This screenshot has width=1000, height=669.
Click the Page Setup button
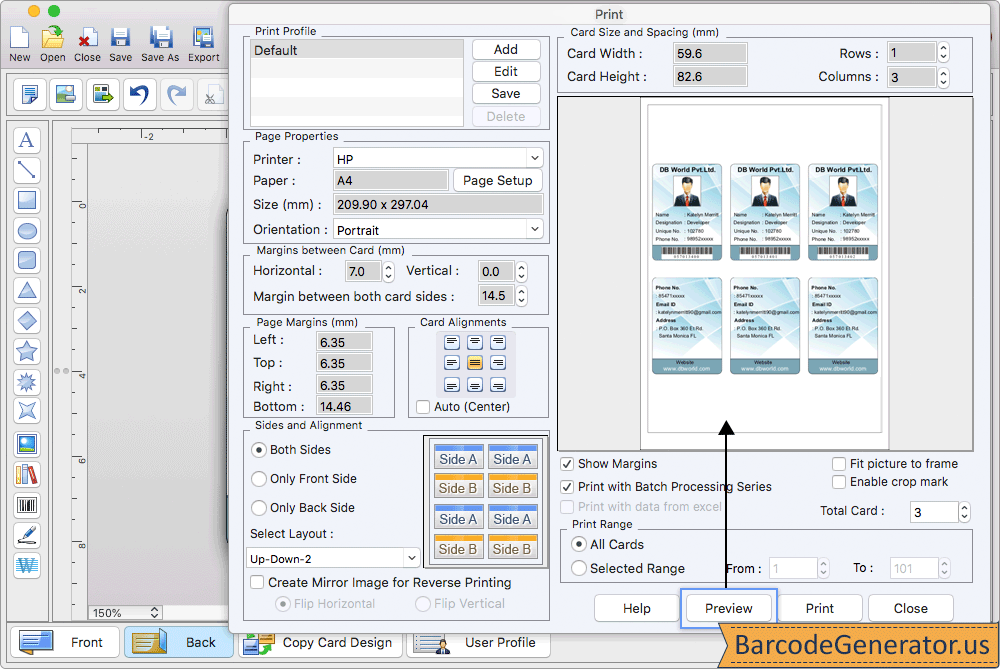tap(497, 180)
